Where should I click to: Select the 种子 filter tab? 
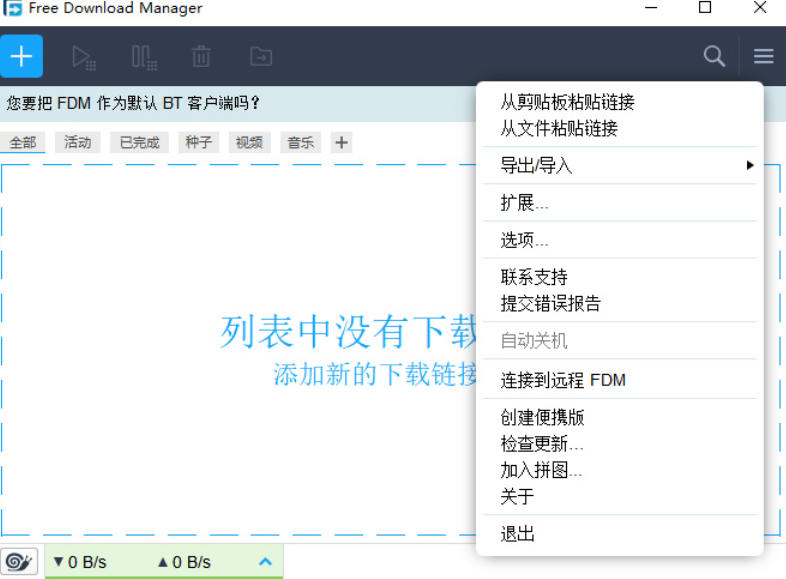199,142
